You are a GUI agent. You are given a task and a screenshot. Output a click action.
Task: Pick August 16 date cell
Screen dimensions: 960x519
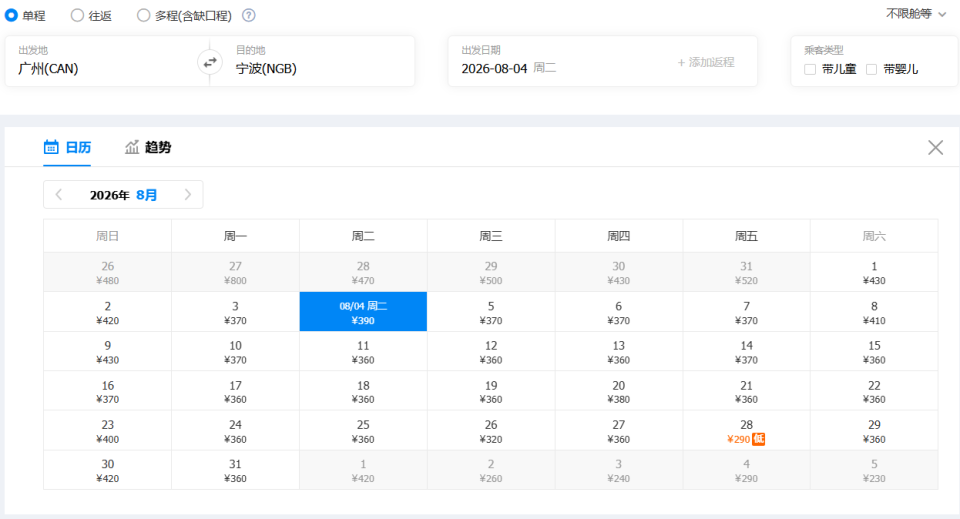tap(108, 392)
